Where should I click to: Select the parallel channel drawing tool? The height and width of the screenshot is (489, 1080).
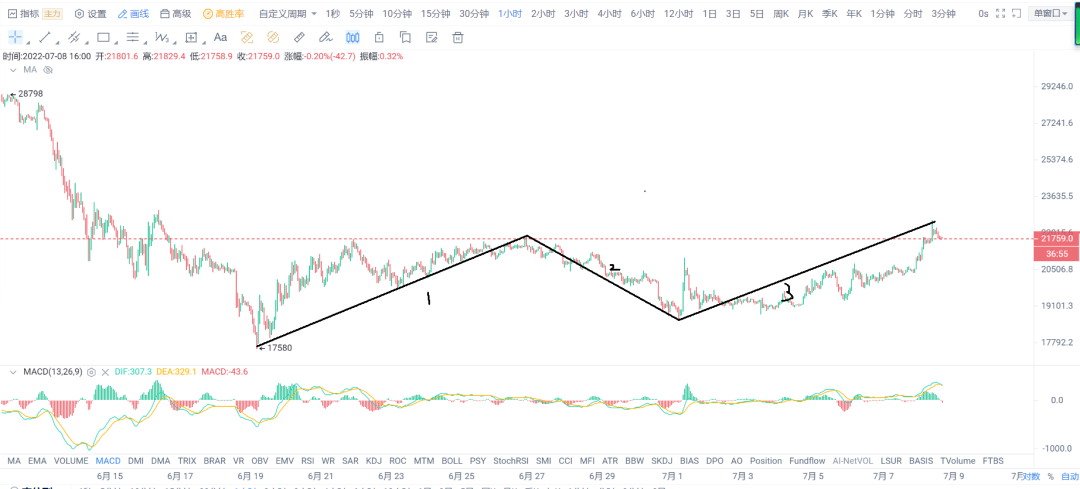click(74, 37)
